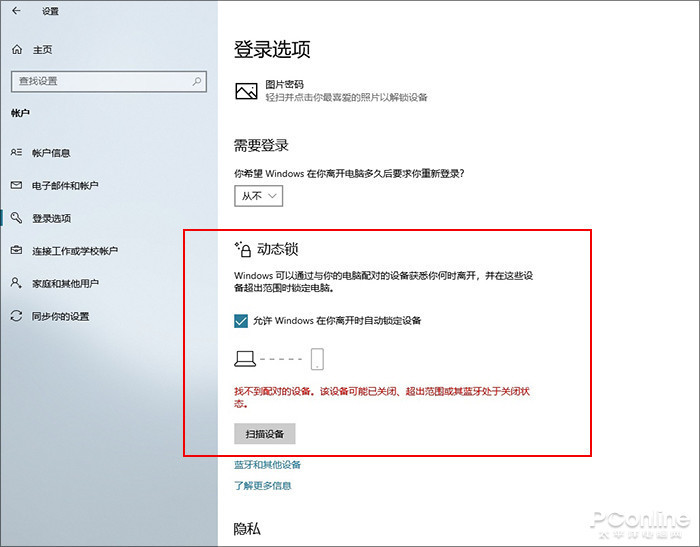Click the 电子邮件和帐户 envelope icon
The width and height of the screenshot is (700, 547).
tap(16, 185)
